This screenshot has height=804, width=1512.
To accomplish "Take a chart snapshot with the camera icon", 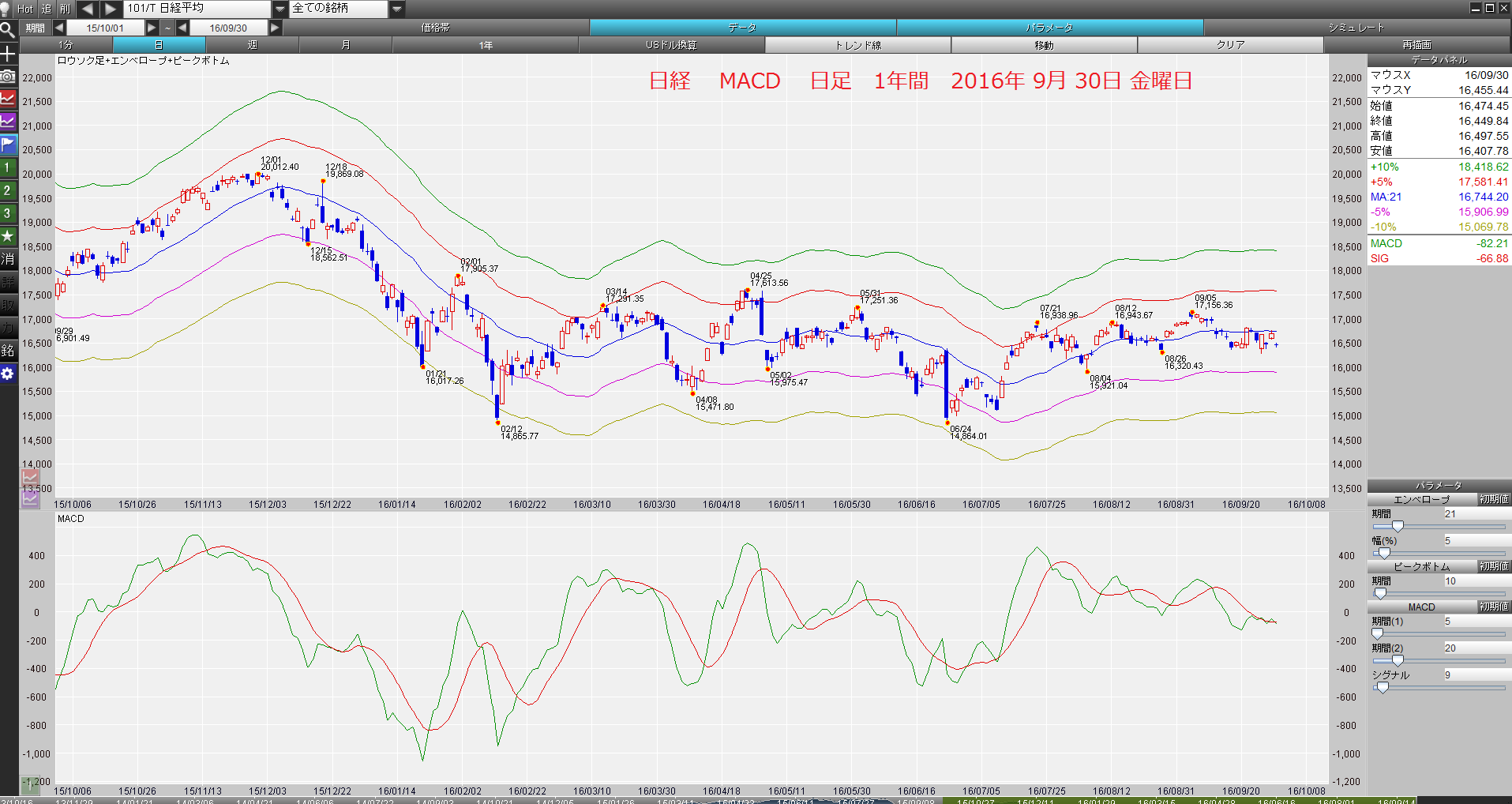I will [8, 77].
